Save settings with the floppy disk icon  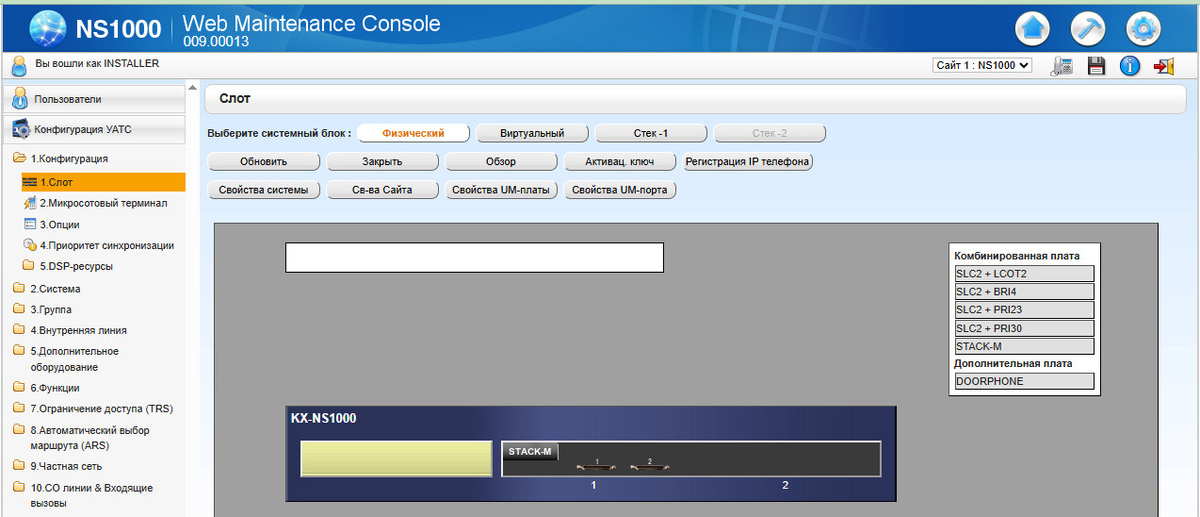(x=1097, y=66)
